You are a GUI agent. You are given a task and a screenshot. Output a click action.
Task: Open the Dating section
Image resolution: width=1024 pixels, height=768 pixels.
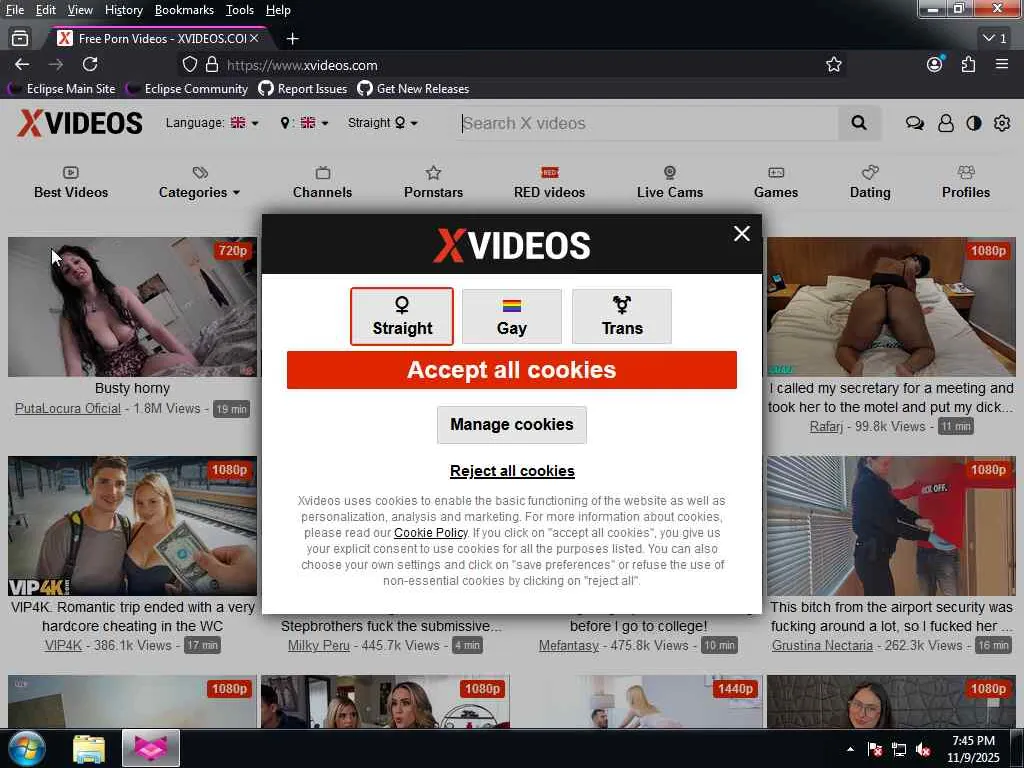pos(870,183)
